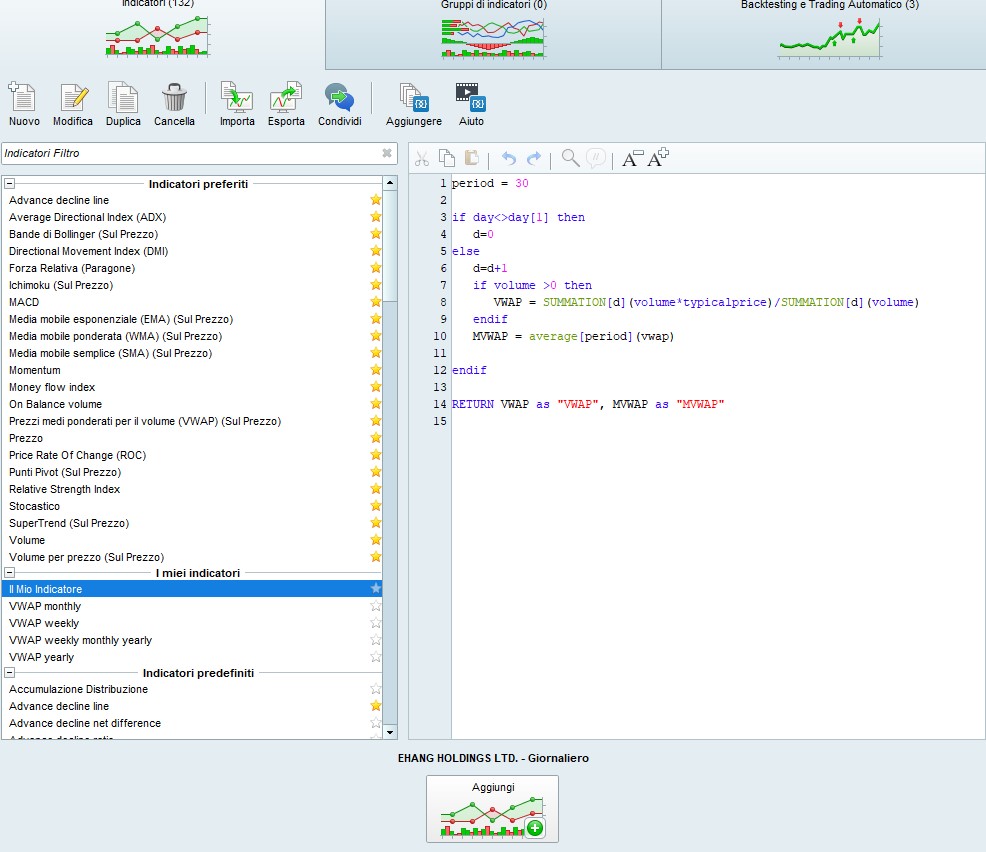Open Backtesting e Trading Automatico tab
This screenshot has height=852, width=986.
[x=828, y=34]
